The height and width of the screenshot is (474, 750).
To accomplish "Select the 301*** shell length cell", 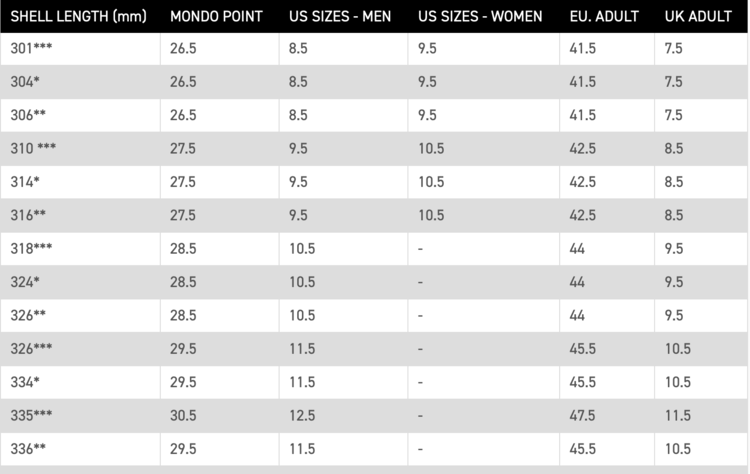I will tap(32, 49).
